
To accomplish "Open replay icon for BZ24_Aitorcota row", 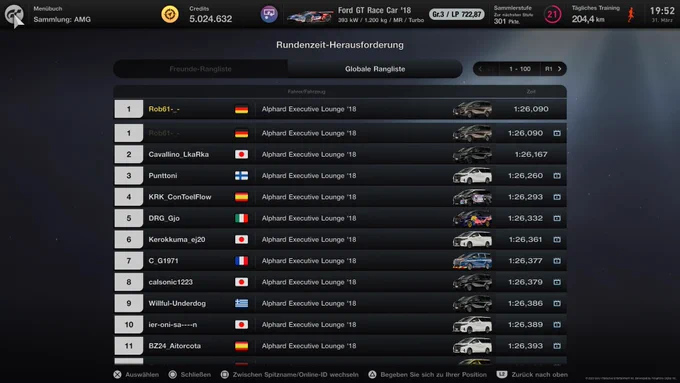I will coord(557,346).
